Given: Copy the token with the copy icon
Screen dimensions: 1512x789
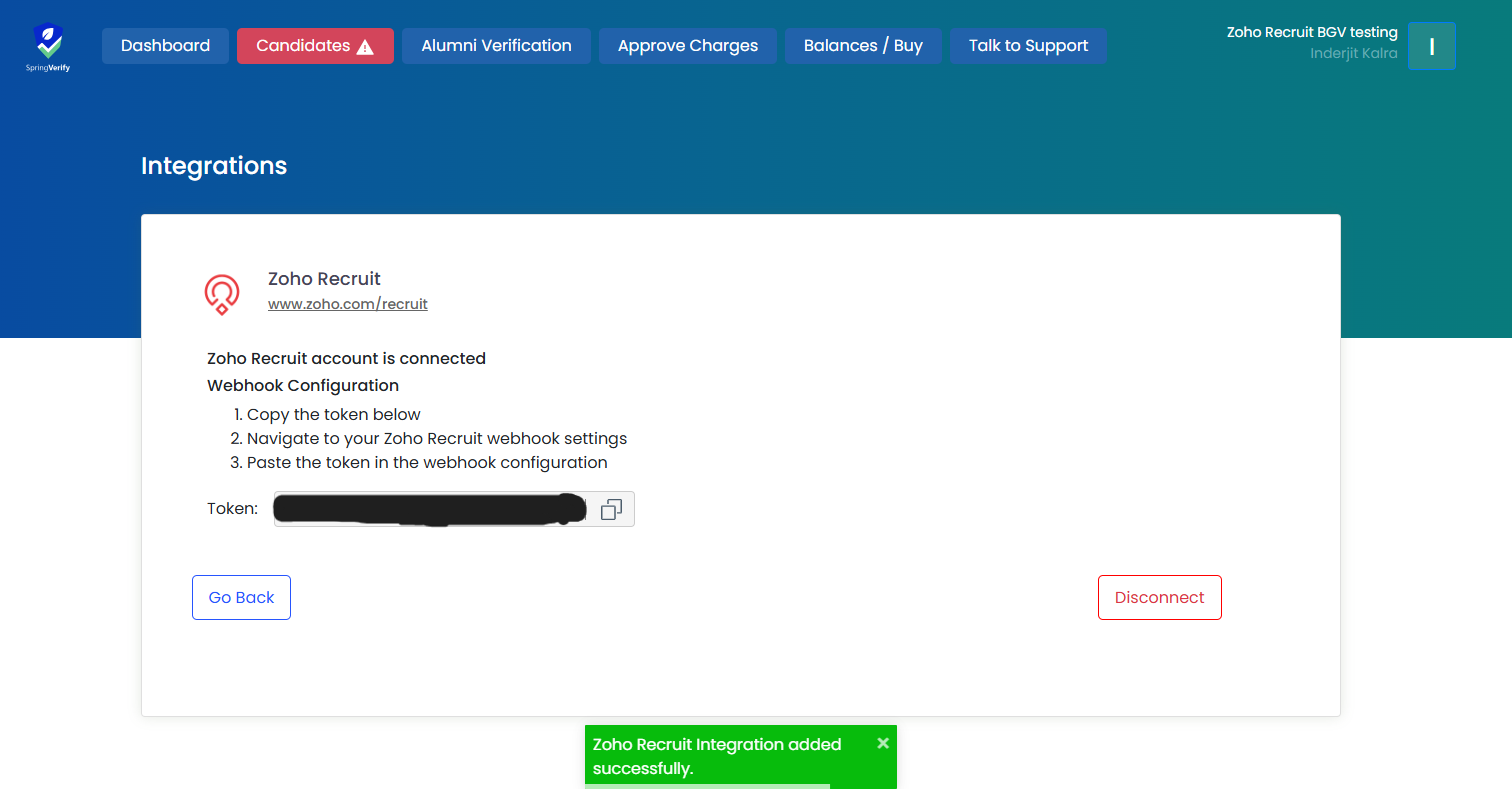Looking at the screenshot, I should (x=611, y=510).
